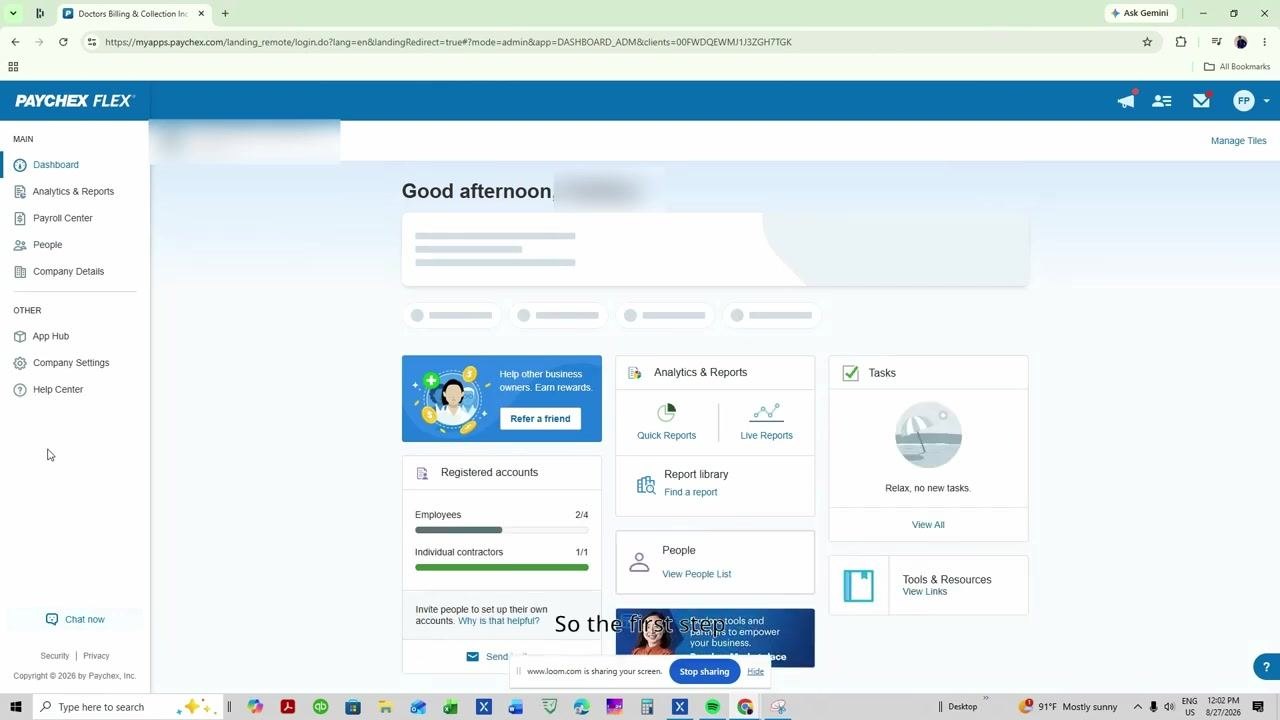The image size is (1280, 720).
Task: Click Hide on the screen sharing bar
Action: tap(755, 672)
